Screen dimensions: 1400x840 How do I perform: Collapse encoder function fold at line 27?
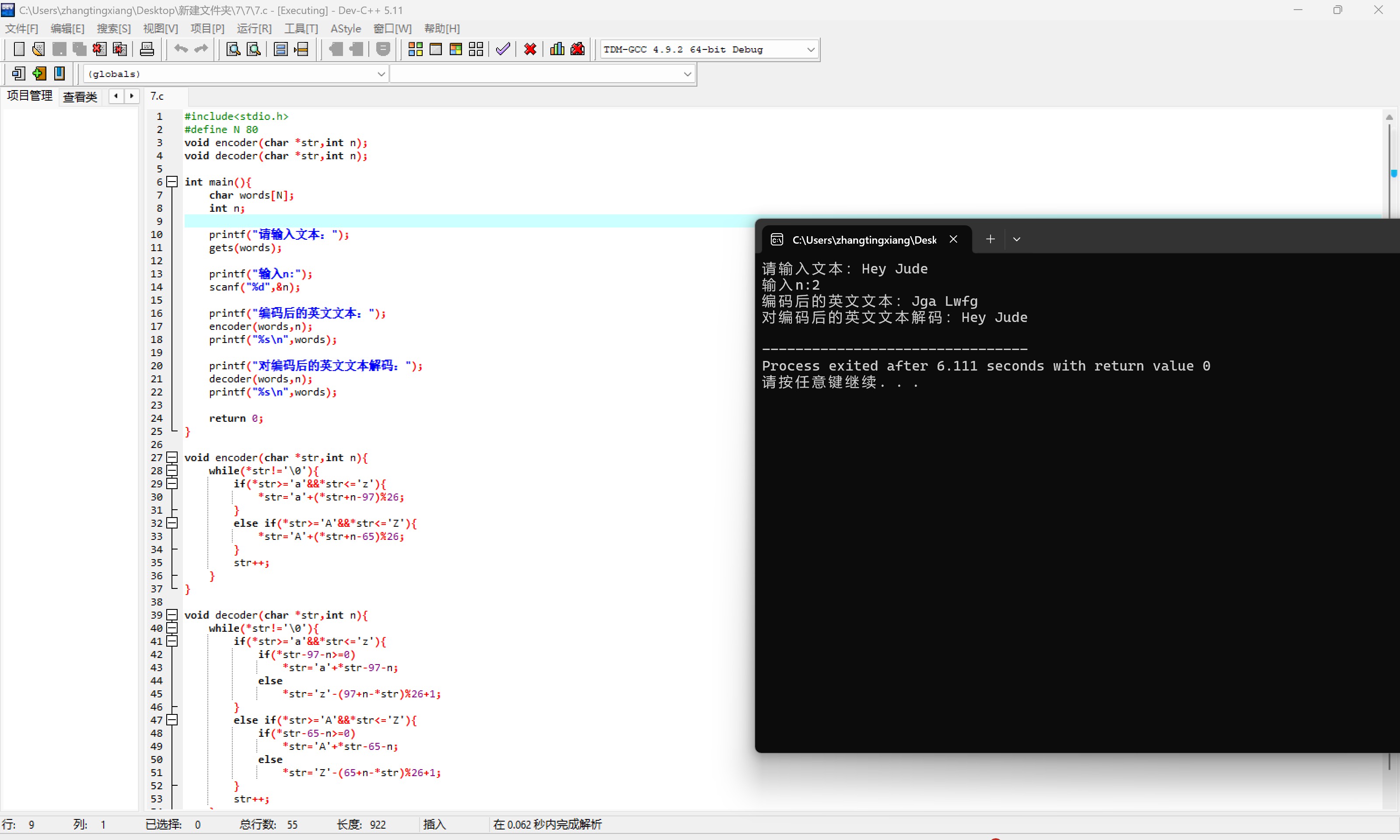tap(172, 457)
